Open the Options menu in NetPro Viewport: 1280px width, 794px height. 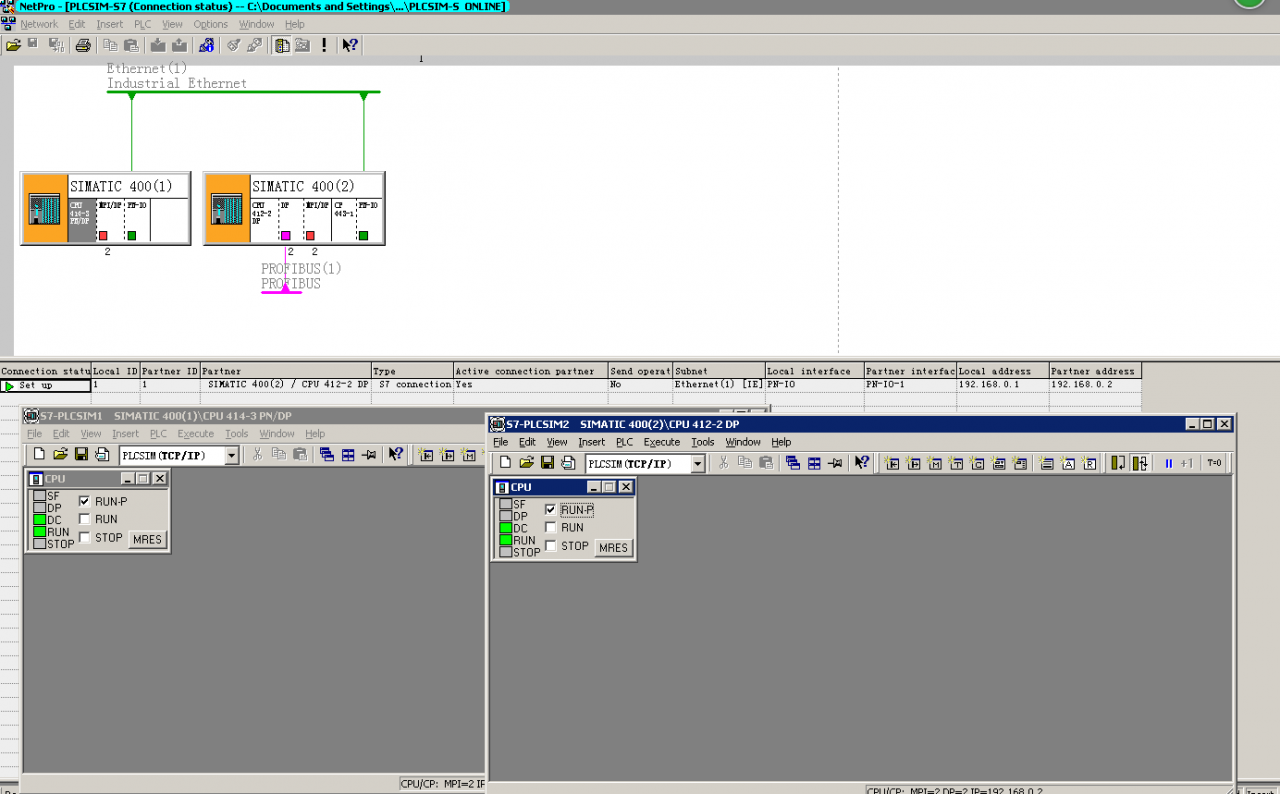(x=210, y=24)
